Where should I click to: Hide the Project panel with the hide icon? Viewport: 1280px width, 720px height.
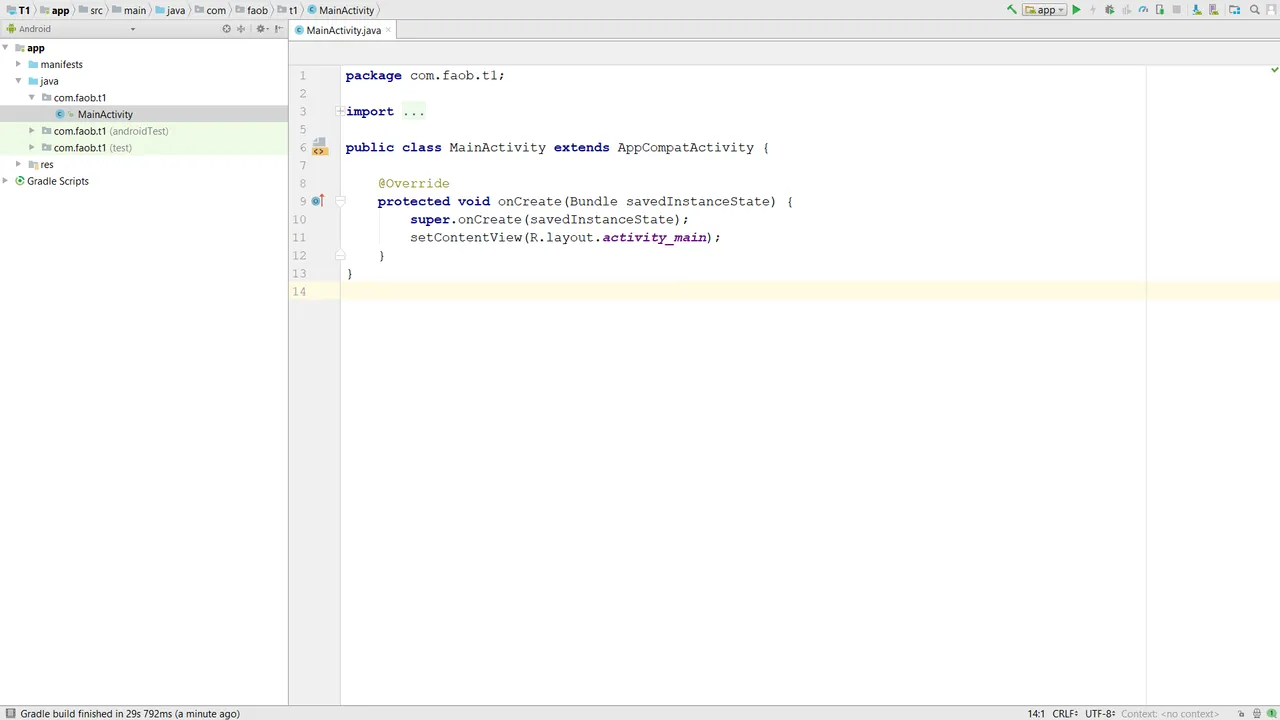(279, 29)
